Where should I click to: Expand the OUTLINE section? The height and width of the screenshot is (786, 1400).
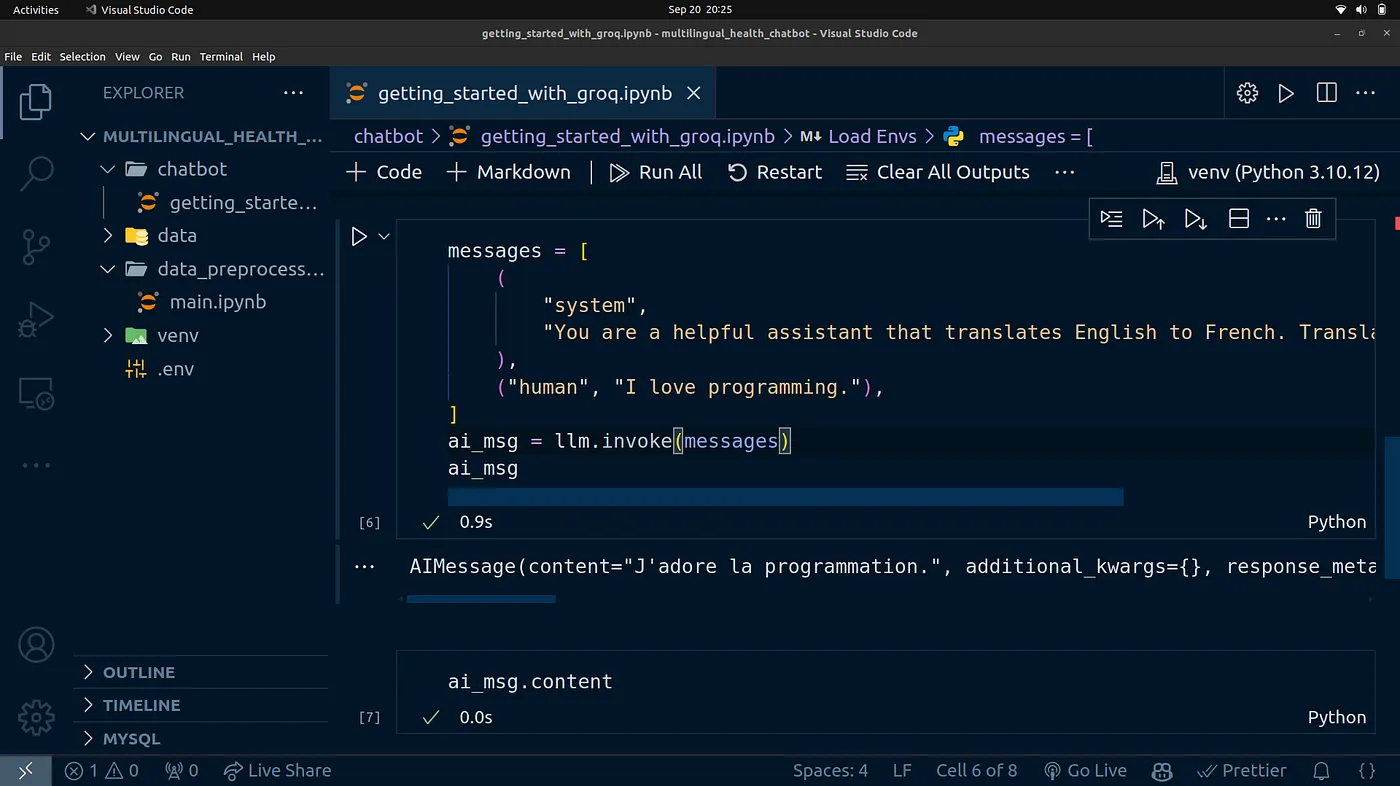pyautogui.click(x=139, y=673)
